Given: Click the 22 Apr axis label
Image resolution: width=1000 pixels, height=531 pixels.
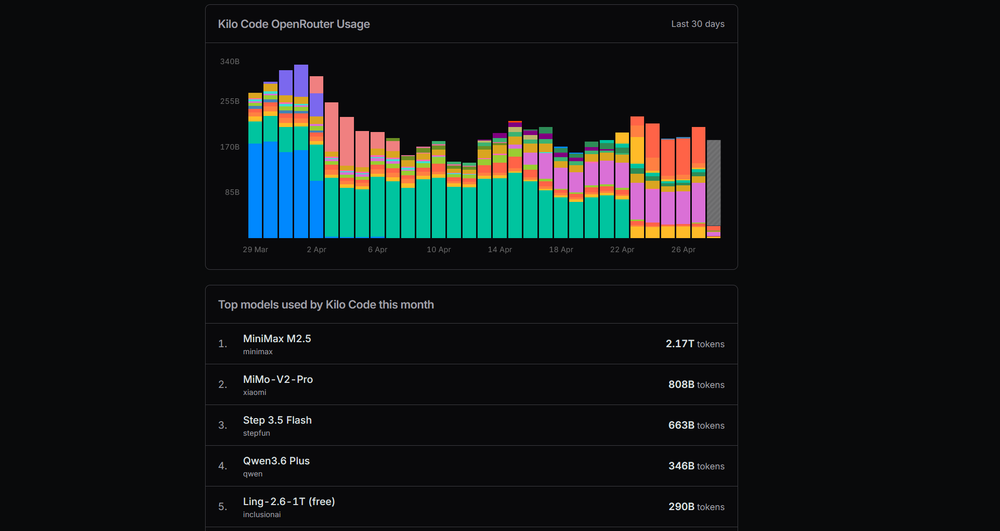Looking at the screenshot, I should point(622,250).
